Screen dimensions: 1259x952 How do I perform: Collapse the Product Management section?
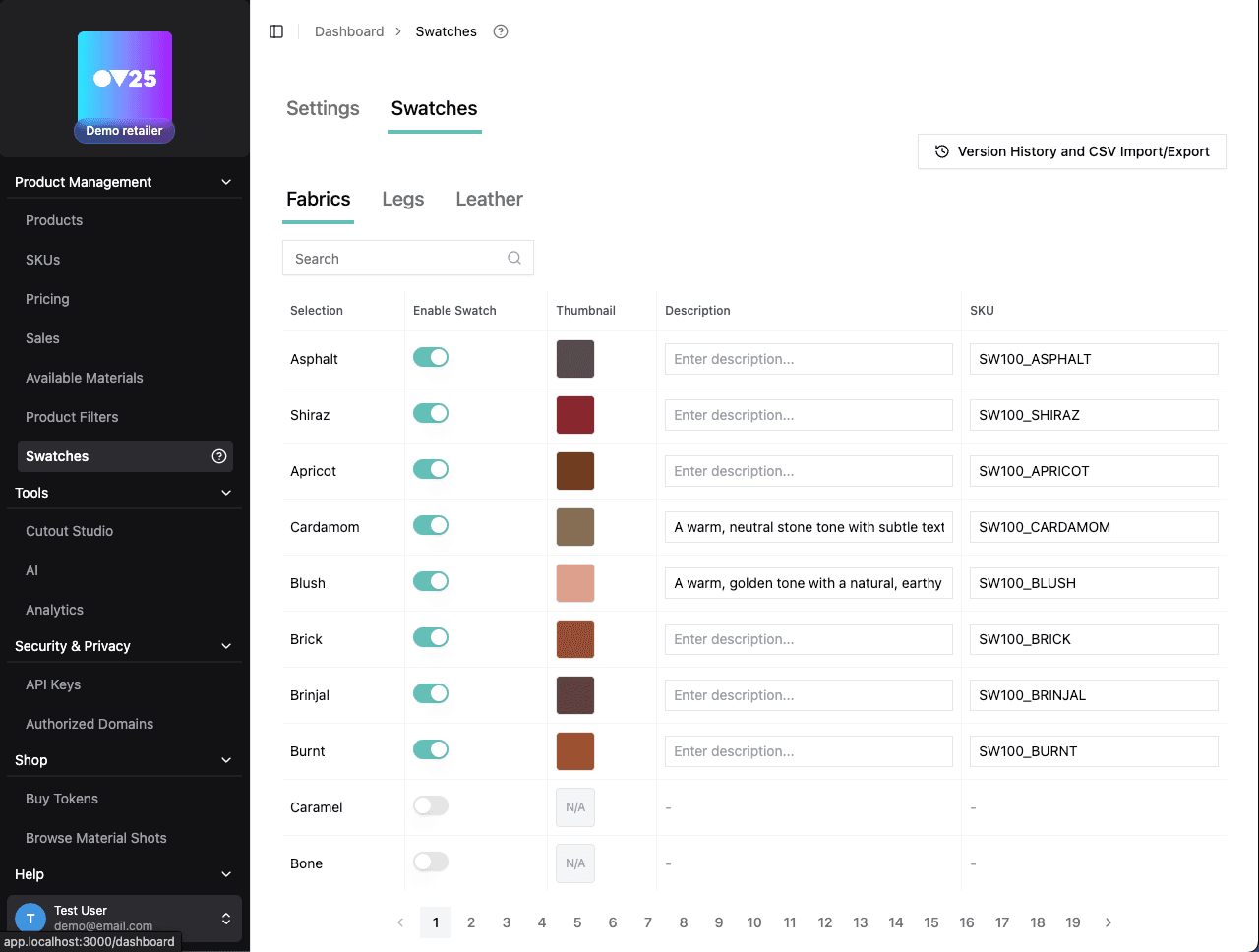click(x=226, y=182)
